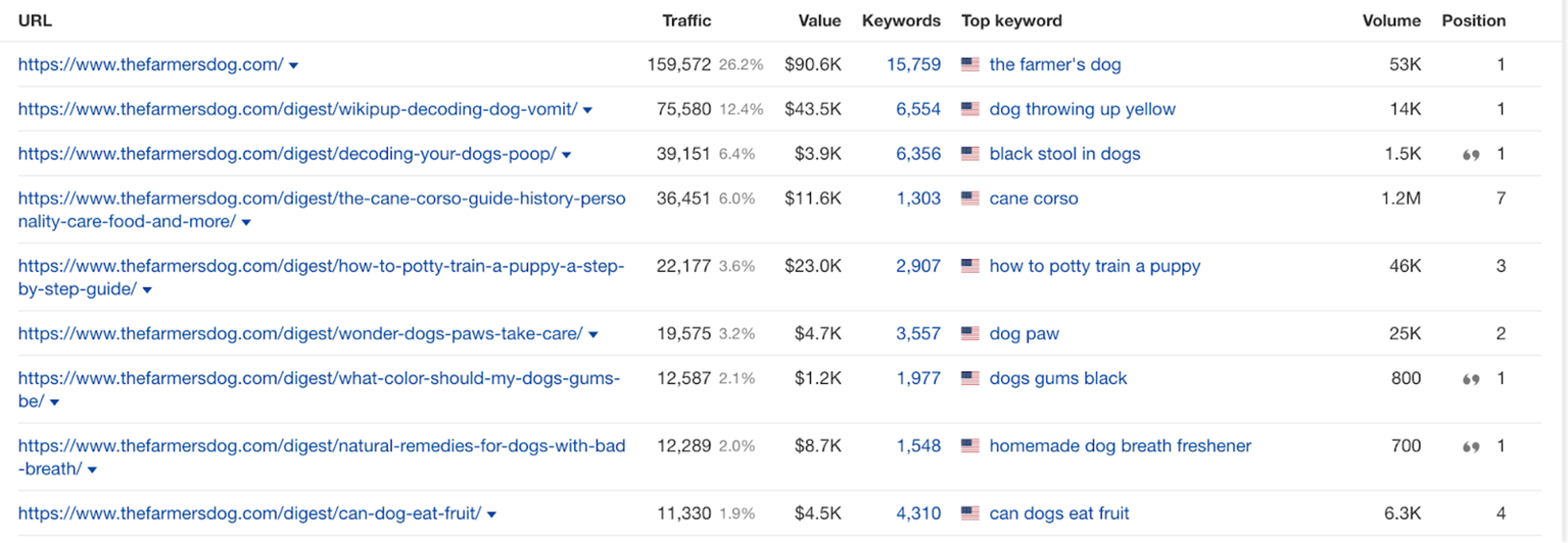Expand the dropdown beside the wikipup-decoding-dog-vomit URL

pyautogui.click(x=586, y=110)
